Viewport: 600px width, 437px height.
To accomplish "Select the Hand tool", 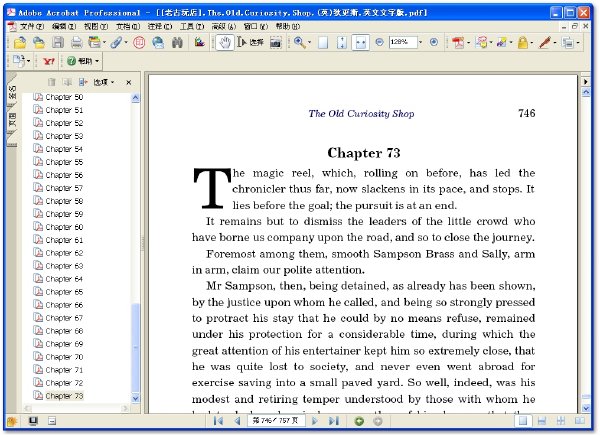I will tap(225, 42).
